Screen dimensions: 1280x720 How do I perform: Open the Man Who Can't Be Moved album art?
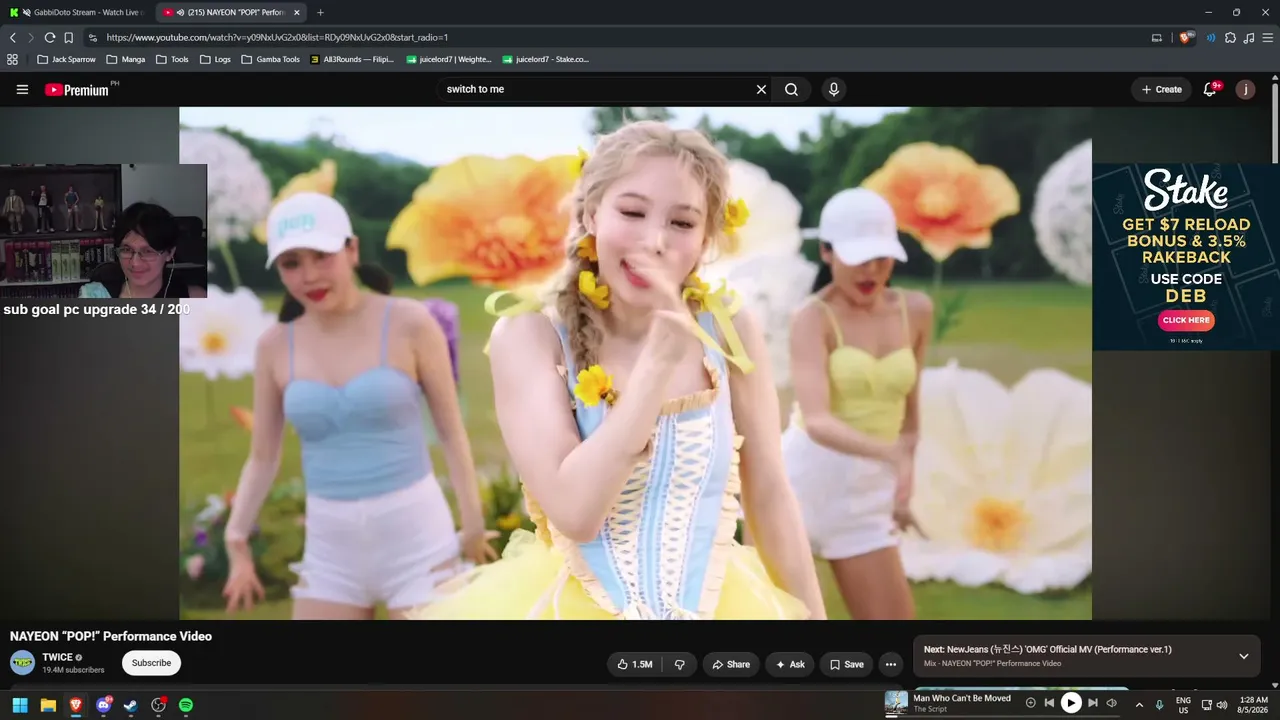896,702
